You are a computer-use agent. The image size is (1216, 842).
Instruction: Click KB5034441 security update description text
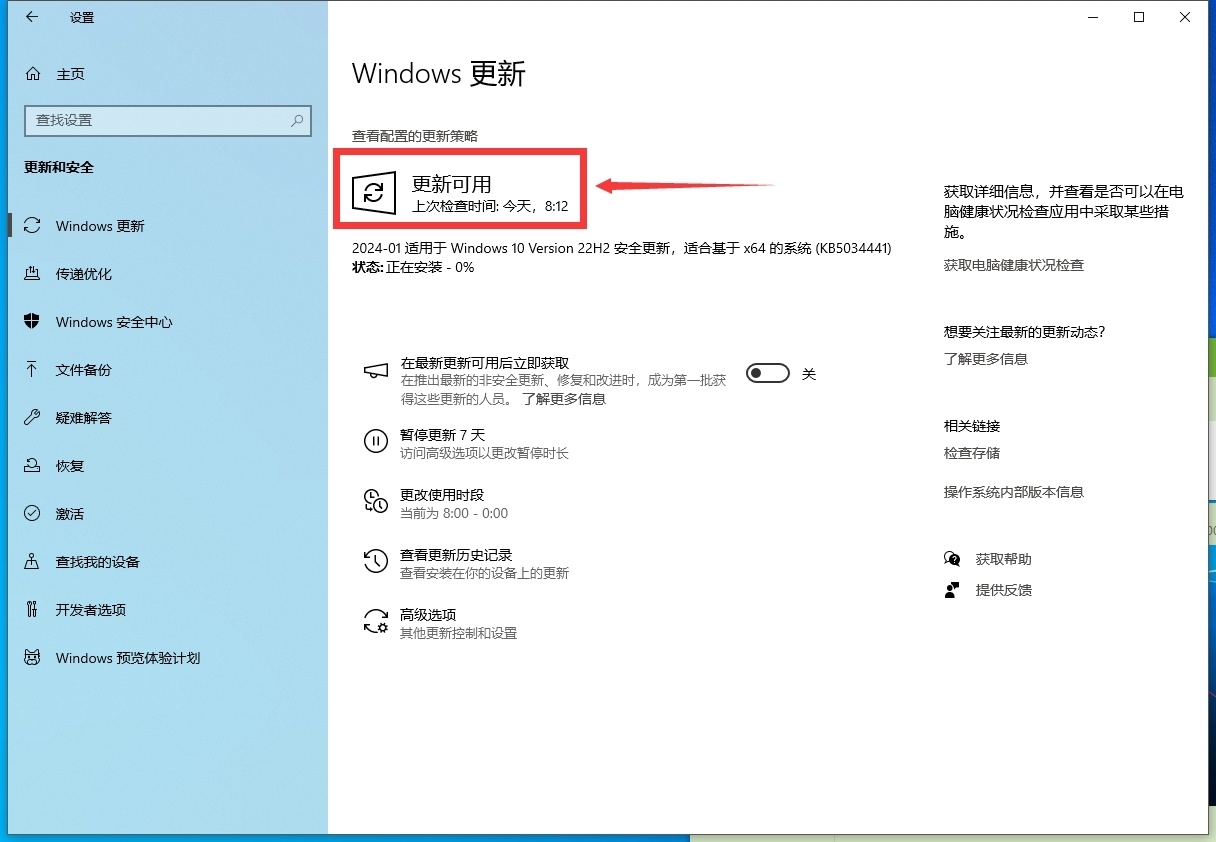pos(621,248)
